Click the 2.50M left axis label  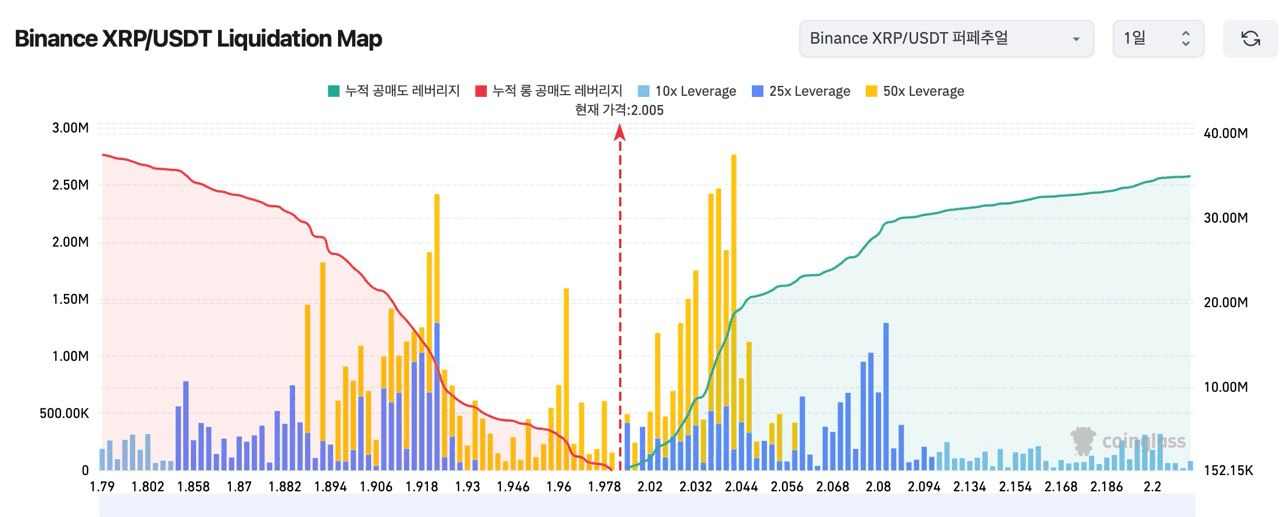click(x=70, y=185)
